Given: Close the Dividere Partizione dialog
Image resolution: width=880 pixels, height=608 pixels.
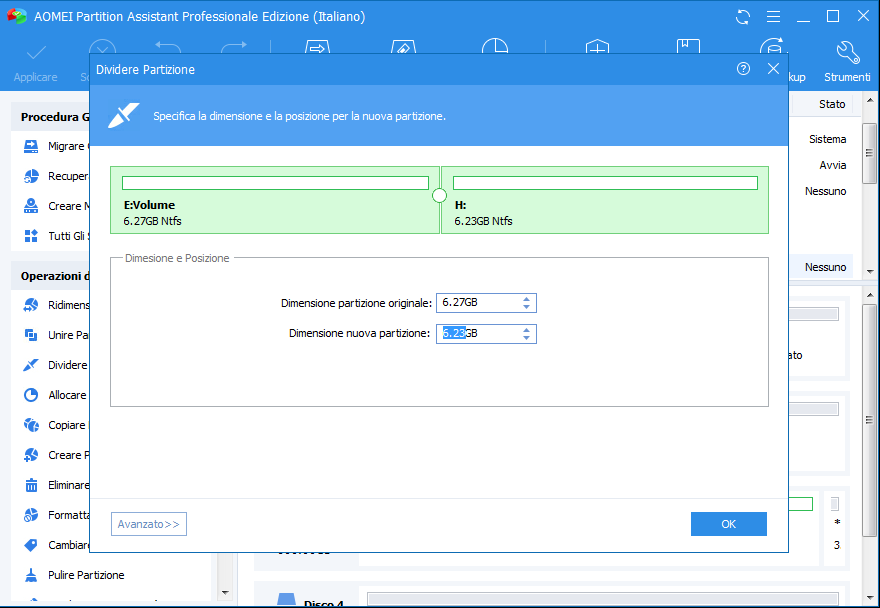Looking at the screenshot, I should click(x=773, y=68).
